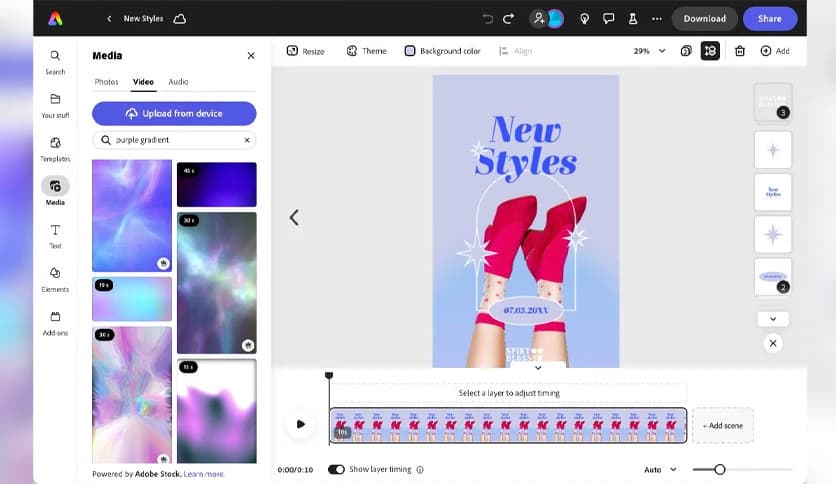This screenshot has height=484, width=836.
Task: Open the Learn more link
Action: 204,474
